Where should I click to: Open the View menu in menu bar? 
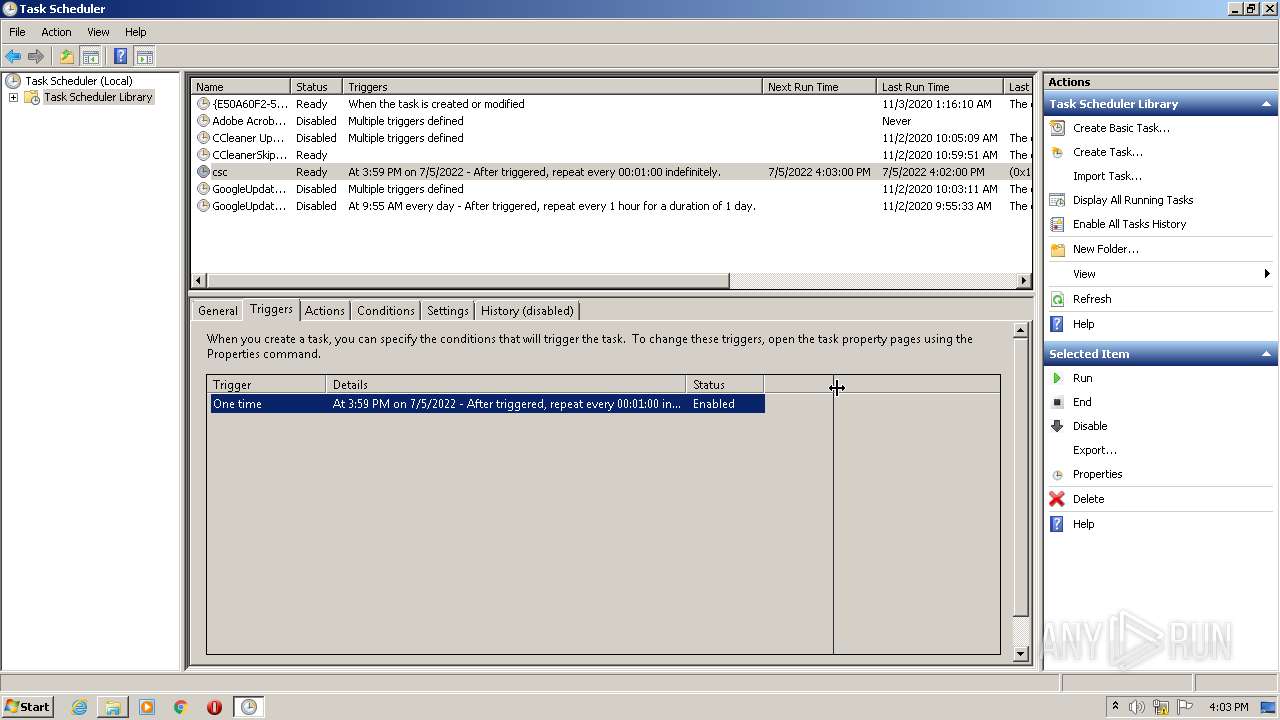(98, 32)
